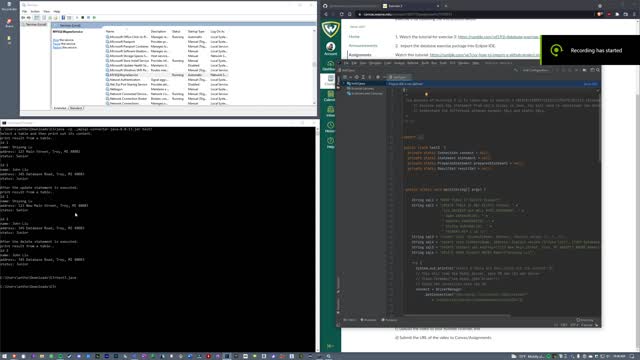Click Back arrow in Services toolbar
640x360 pixels.
coord(23,18)
